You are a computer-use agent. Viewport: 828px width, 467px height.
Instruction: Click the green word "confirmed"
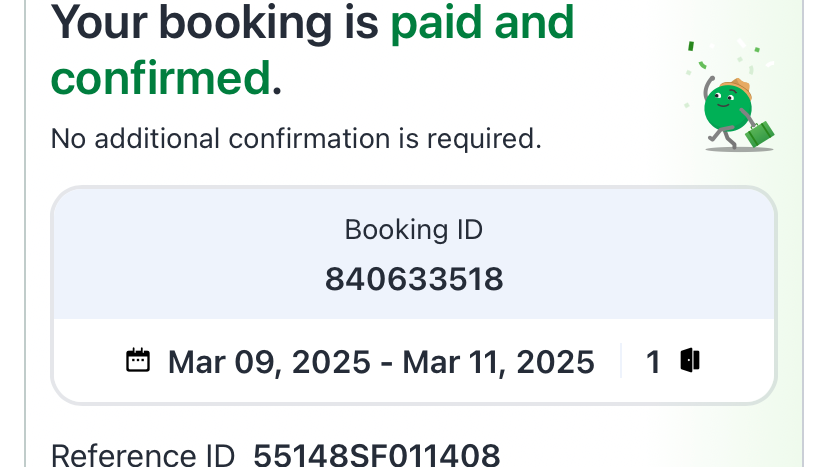click(161, 77)
